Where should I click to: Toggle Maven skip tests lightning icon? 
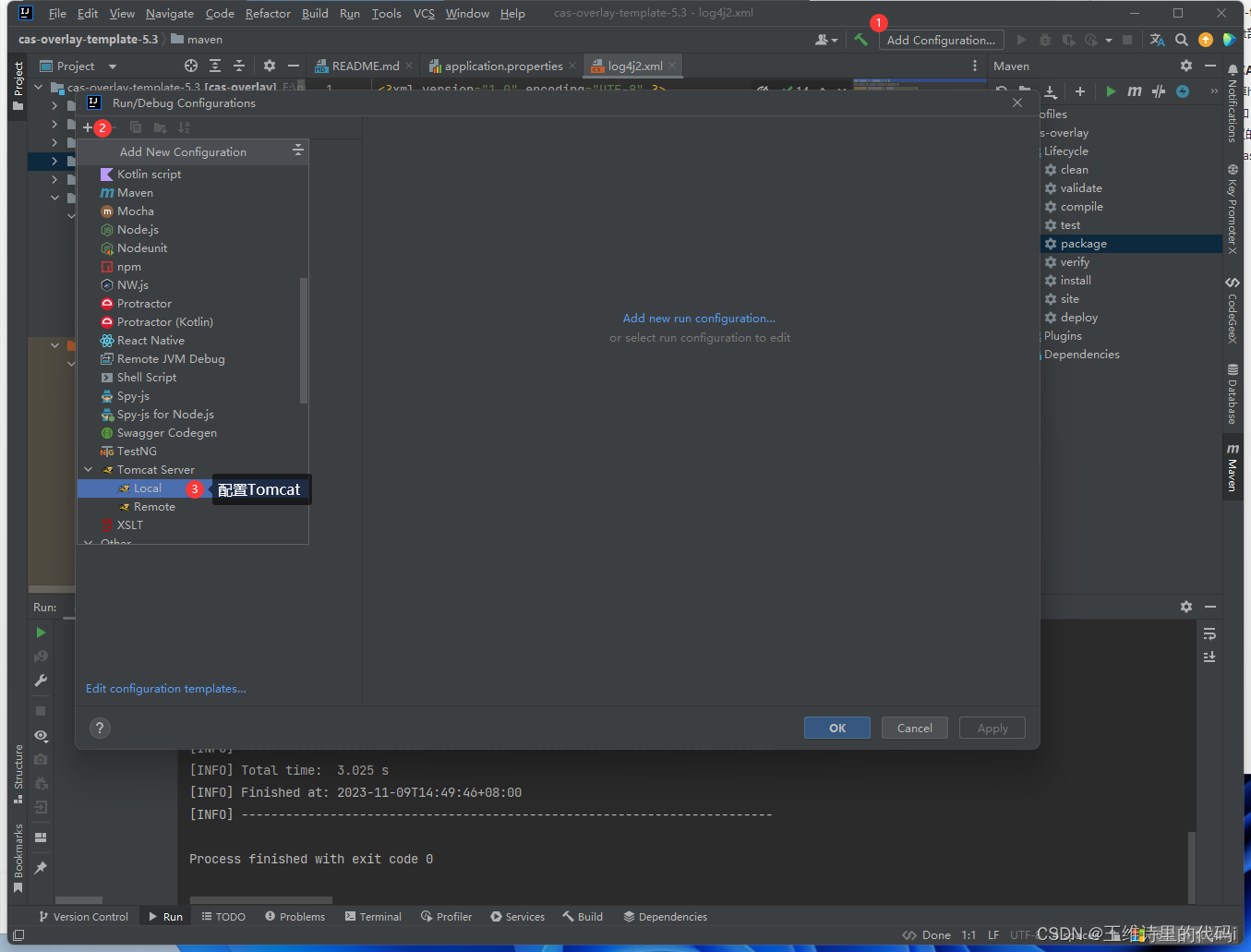point(1183,91)
